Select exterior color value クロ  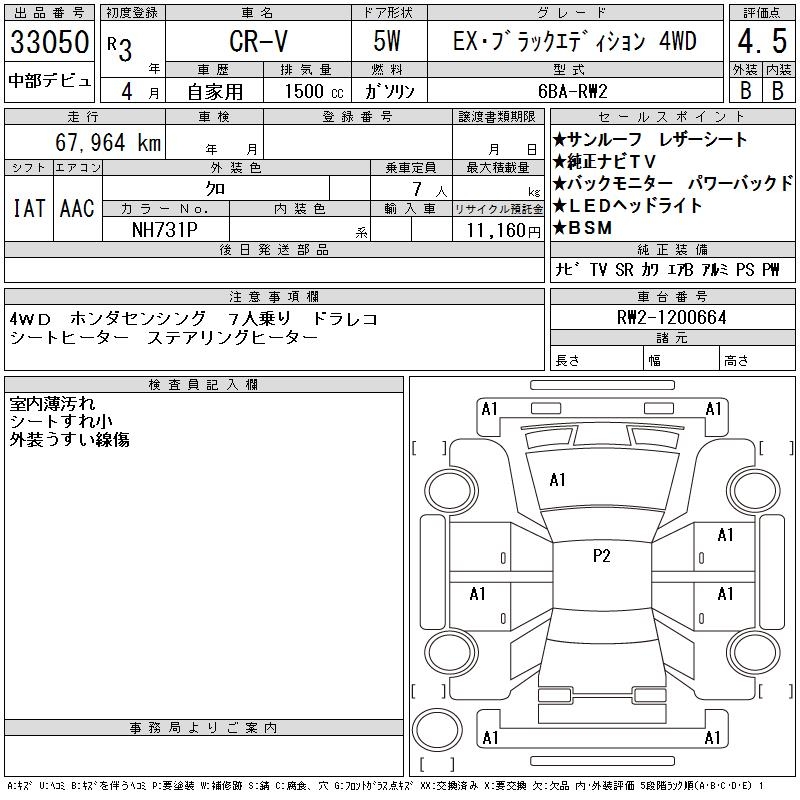pos(215,189)
